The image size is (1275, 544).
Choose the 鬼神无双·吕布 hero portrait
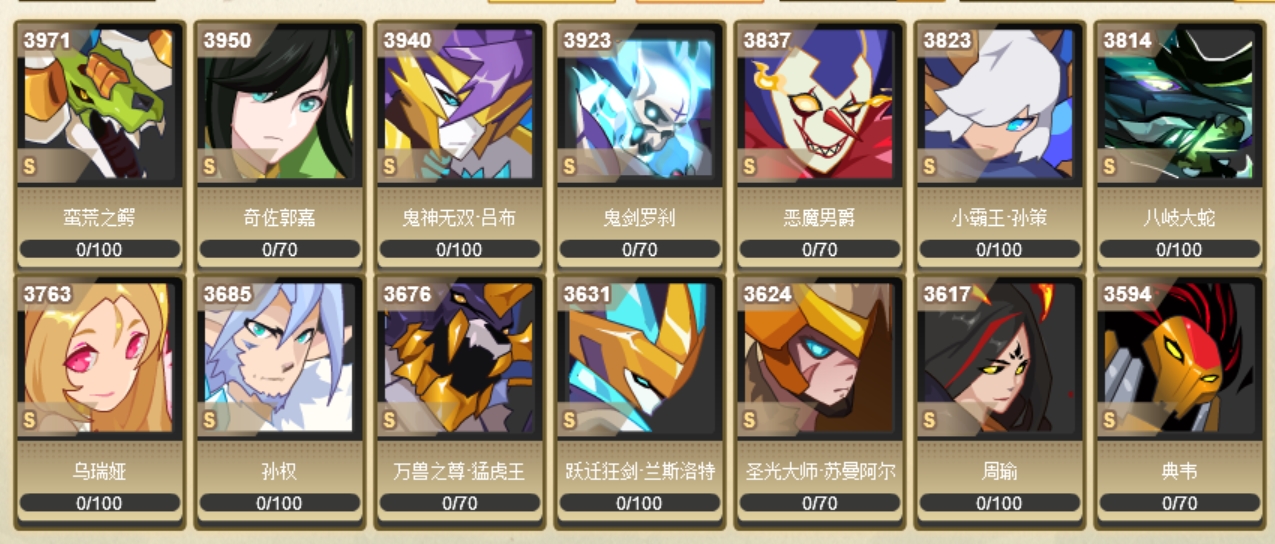click(459, 103)
